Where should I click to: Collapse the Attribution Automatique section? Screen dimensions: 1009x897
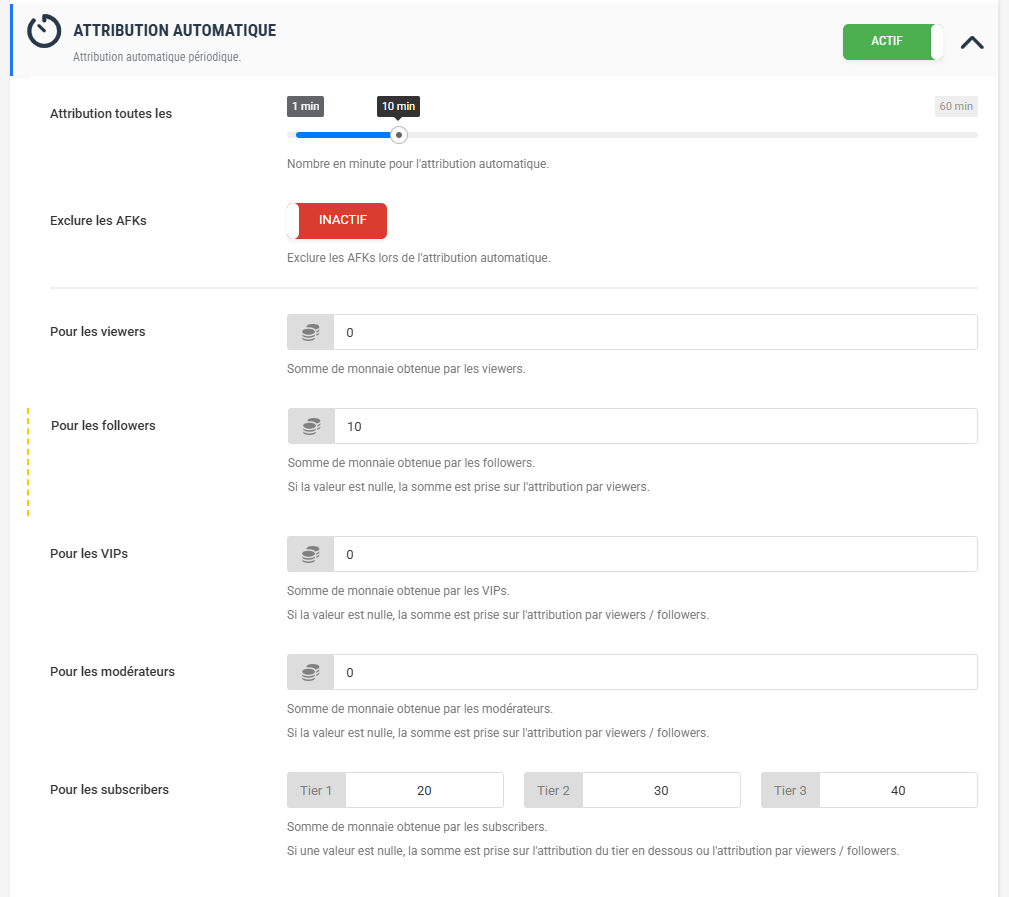[x=971, y=42]
